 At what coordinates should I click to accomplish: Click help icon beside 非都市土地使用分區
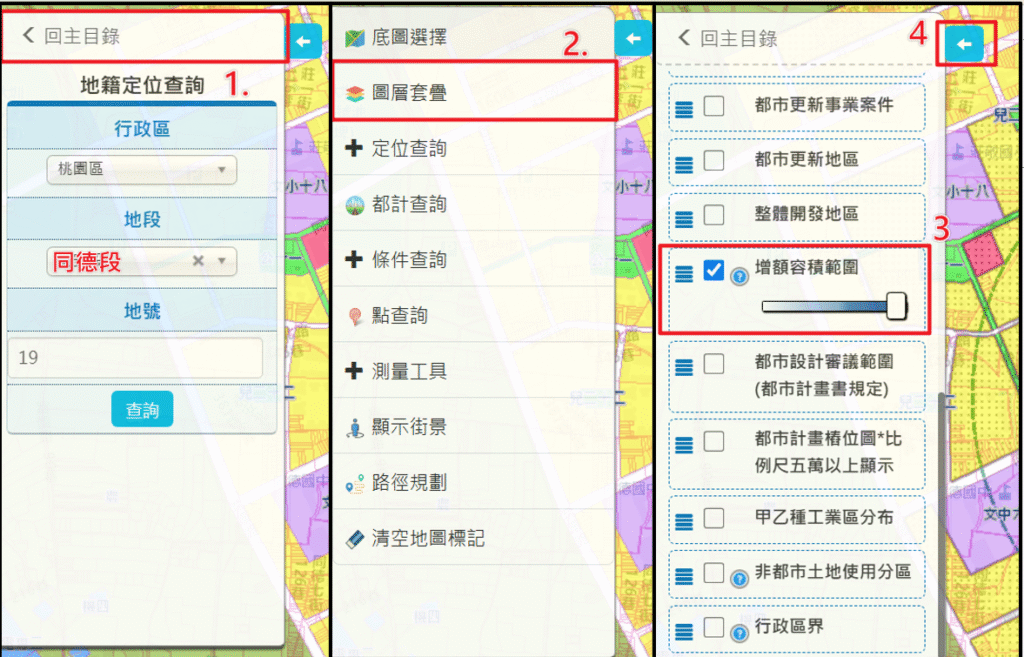pos(740,577)
